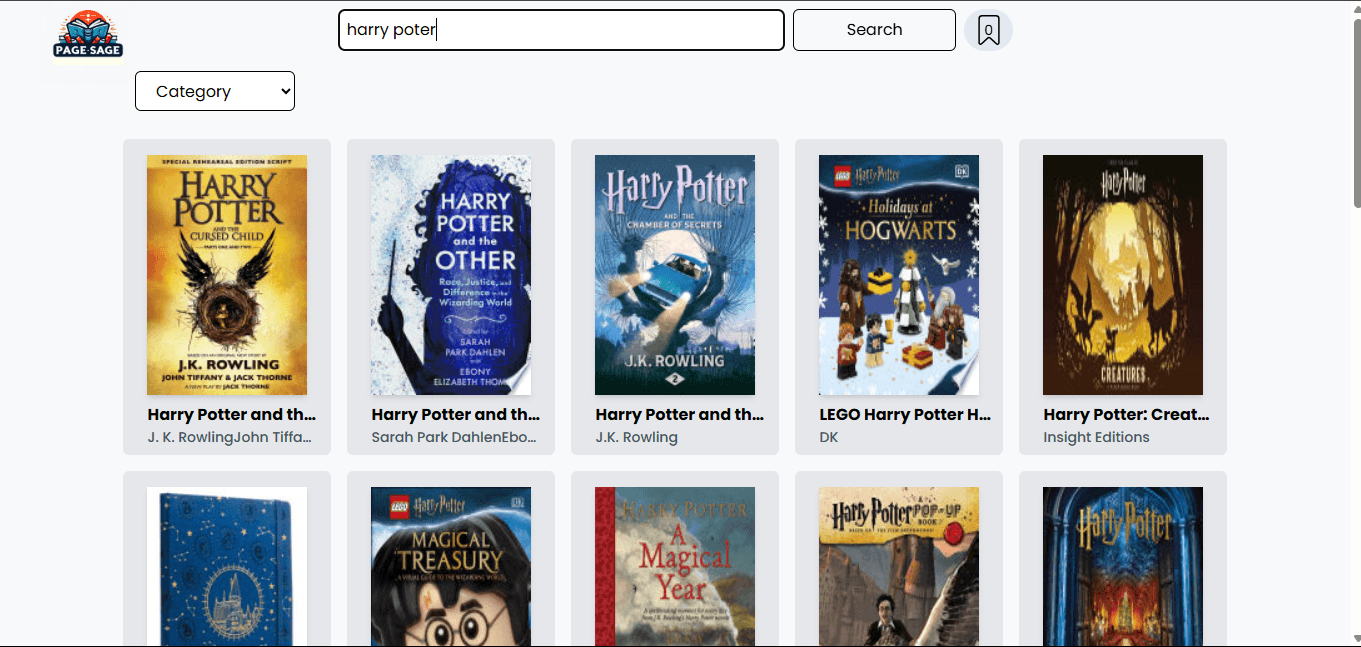
Task: Open the LEGO Holidays at Hogwarts cover
Action: (x=899, y=275)
